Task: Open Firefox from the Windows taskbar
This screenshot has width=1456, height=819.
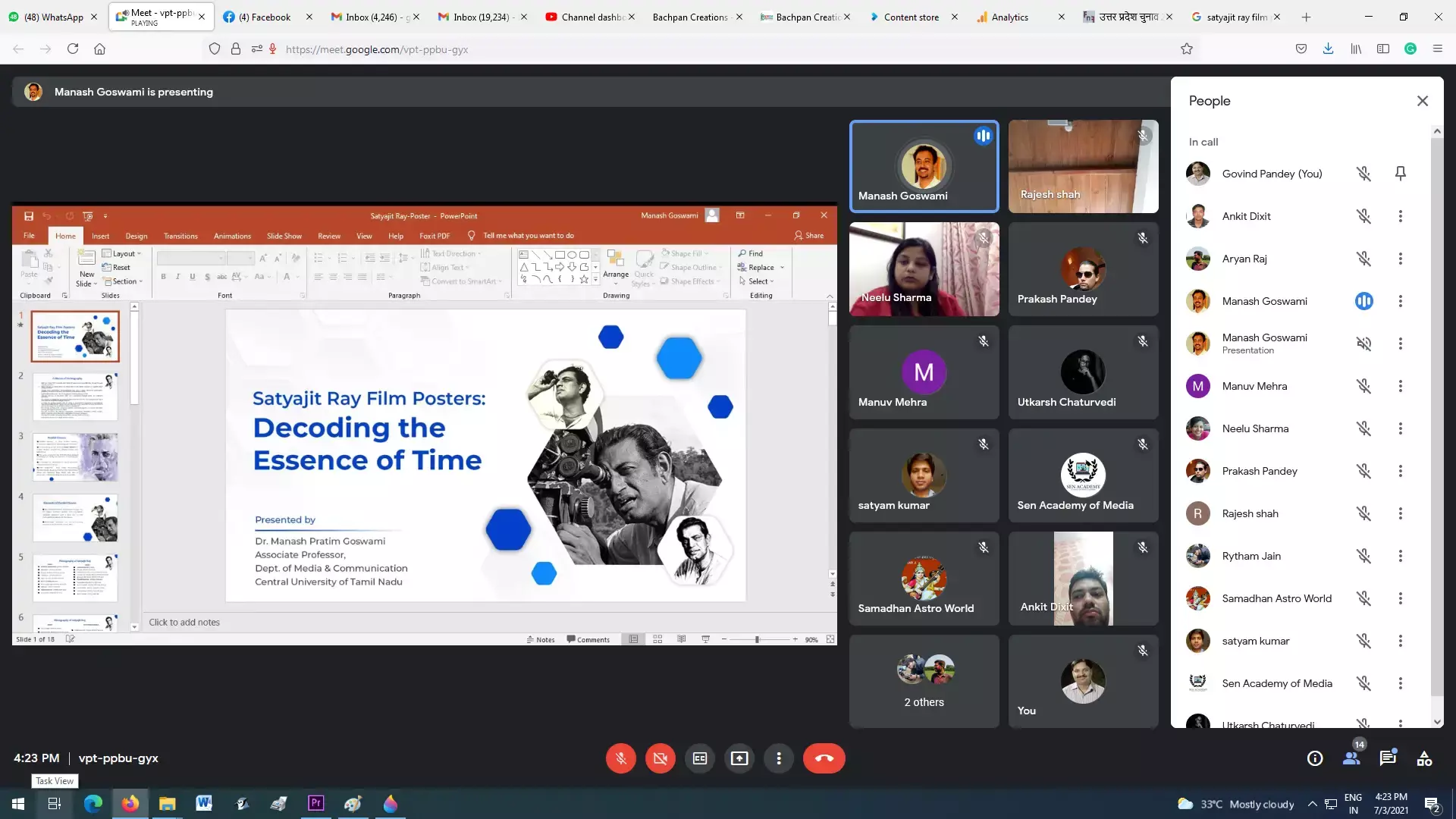Action: click(x=130, y=804)
